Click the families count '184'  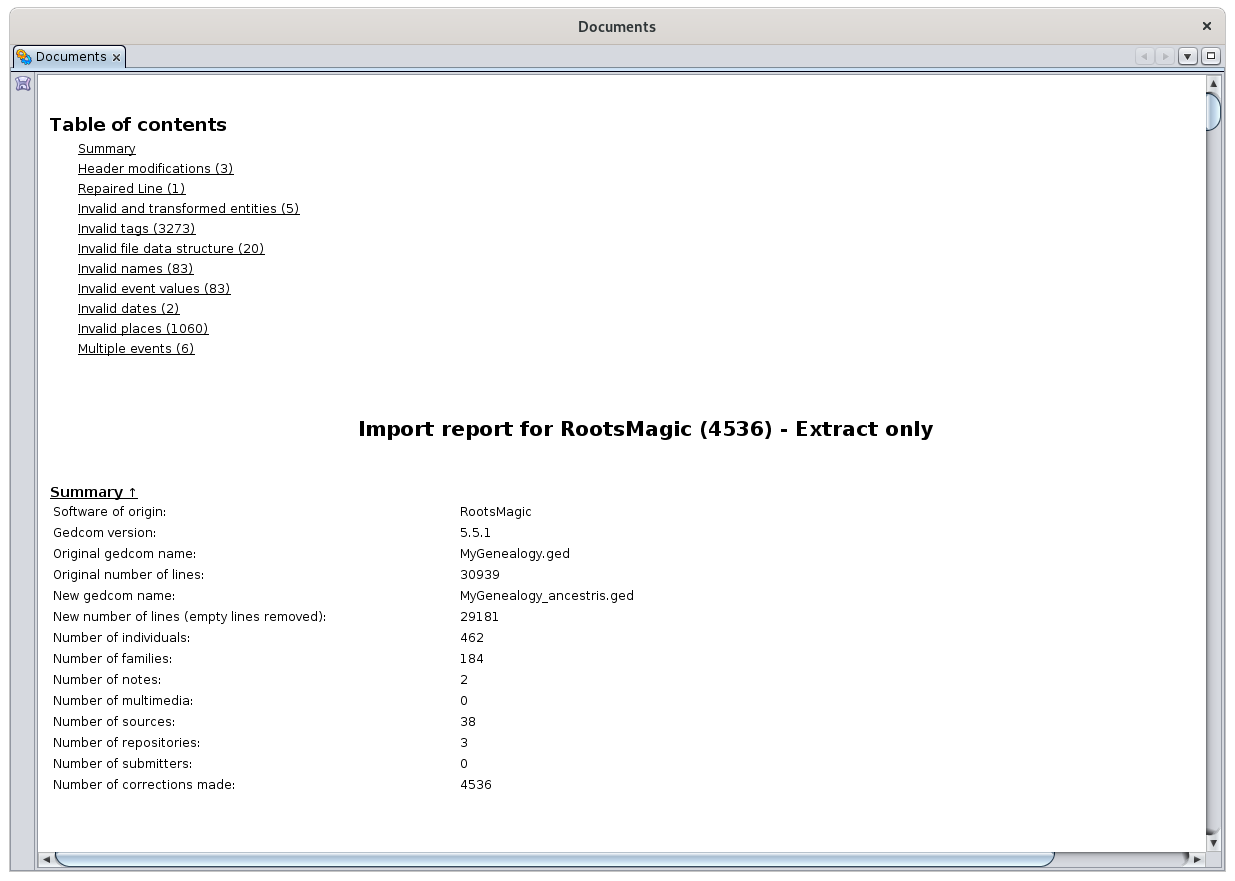472,659
